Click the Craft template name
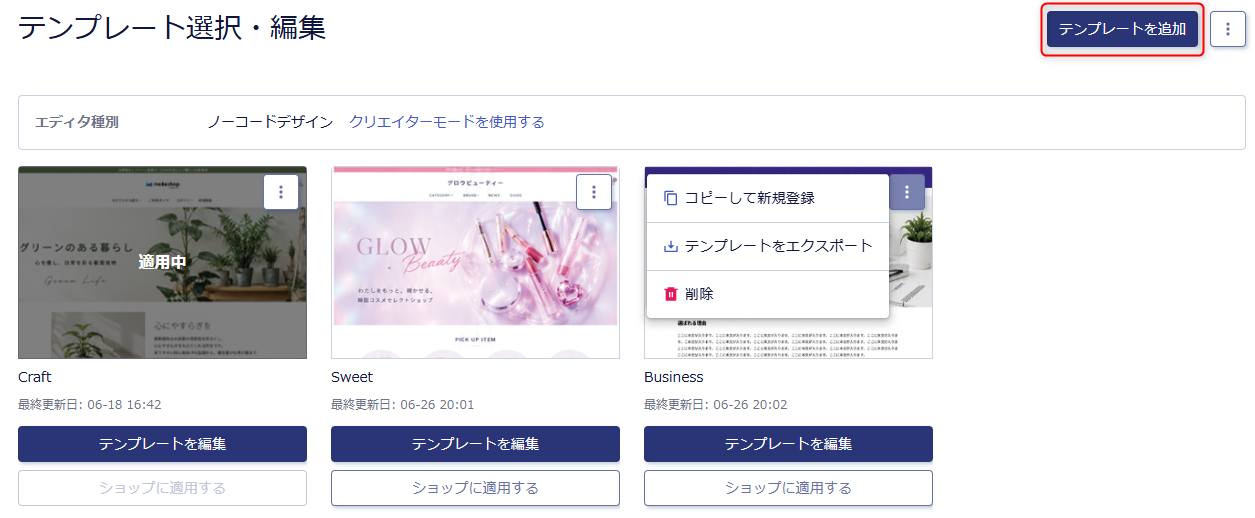The height and width of the screenshot is (518, 1255). pyautogui.click(x=35, y=377)
